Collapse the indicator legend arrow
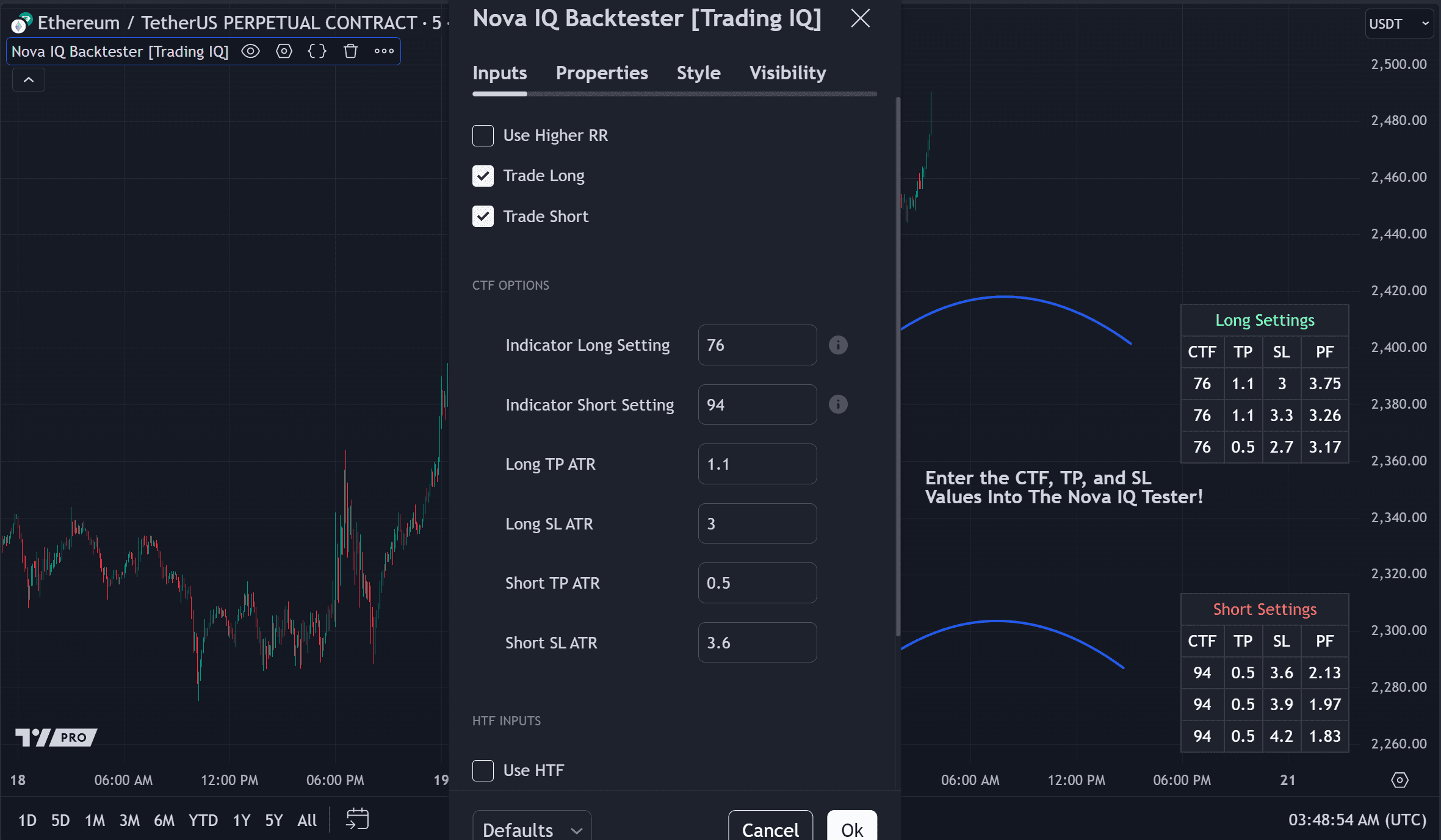Image resolution: width=1441 pixels, height=840 pixels. coord(29,80)
